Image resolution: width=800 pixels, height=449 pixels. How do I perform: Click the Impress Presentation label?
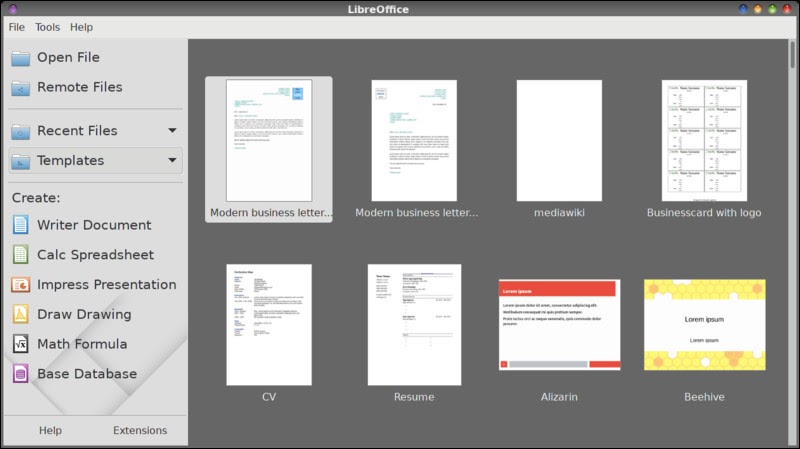(x=107, y=284)
